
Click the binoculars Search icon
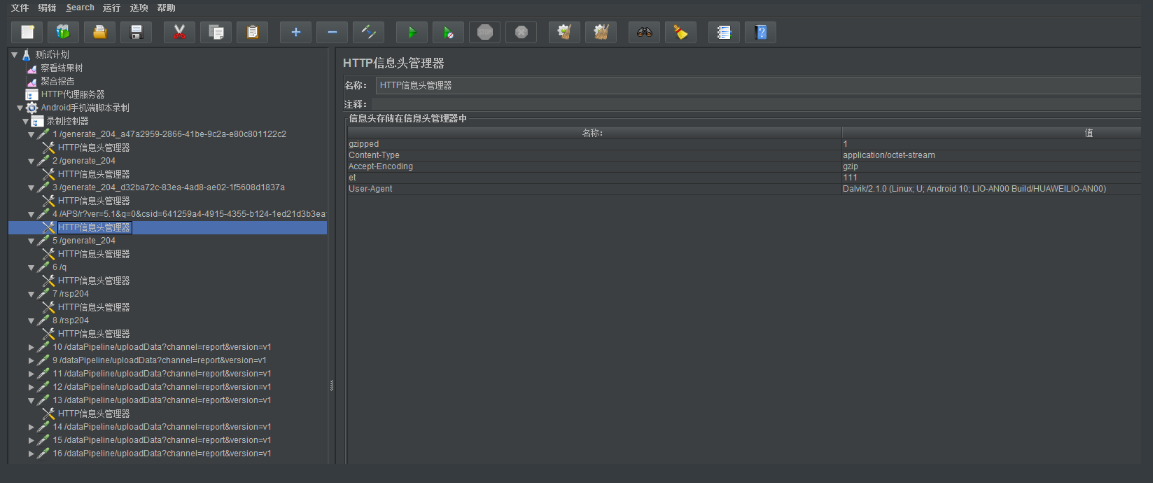[x=644, y=32]
